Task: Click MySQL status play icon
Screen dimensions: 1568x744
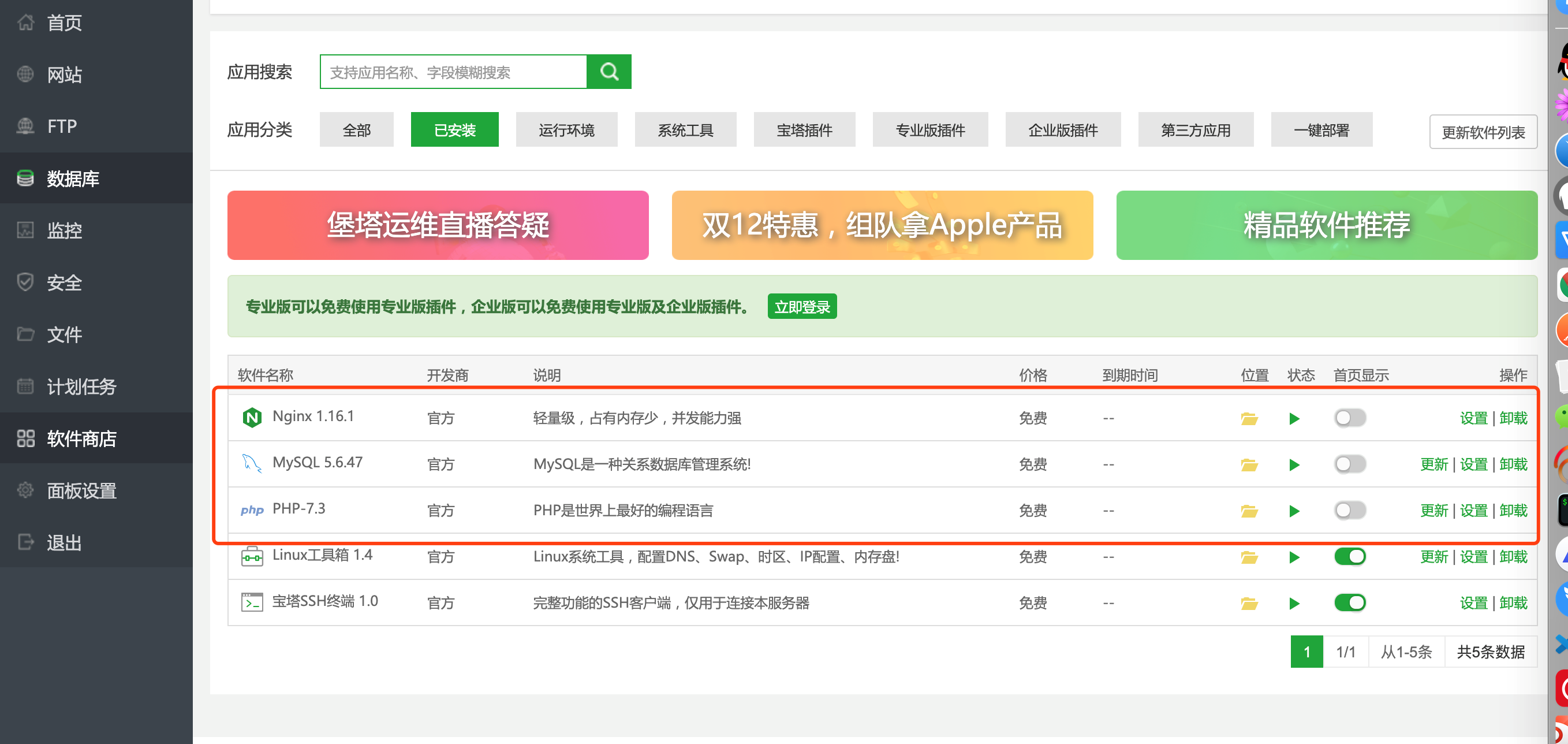Action: point(1294,464)
